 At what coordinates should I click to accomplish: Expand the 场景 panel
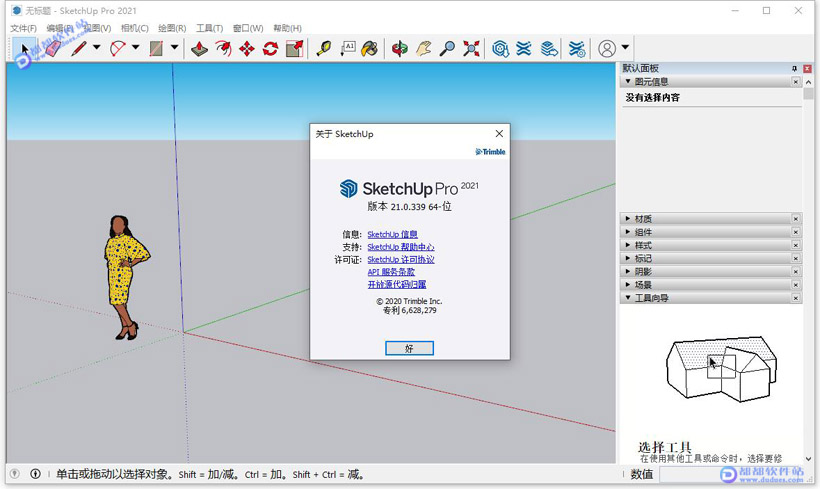(x=628, y=285)
